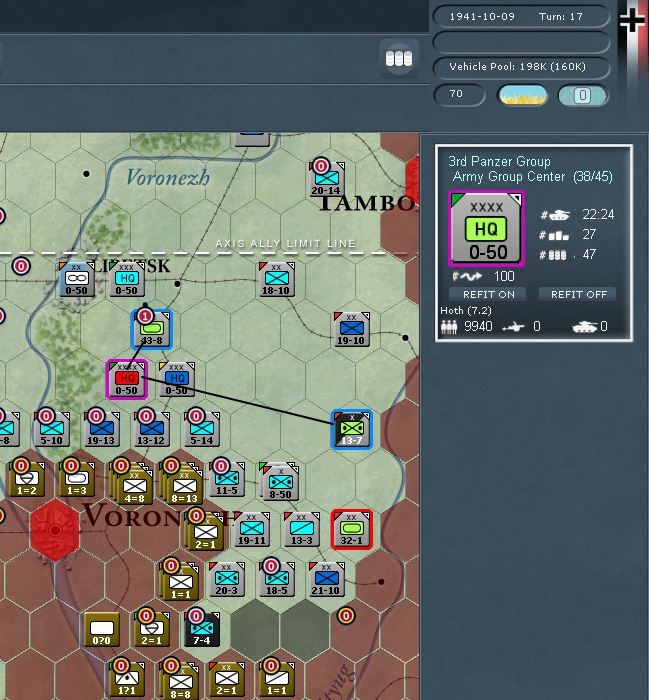Select the 18-10 infantry division counter
The width and height of the screenshot is (649, 700).
tap(277, 279)
